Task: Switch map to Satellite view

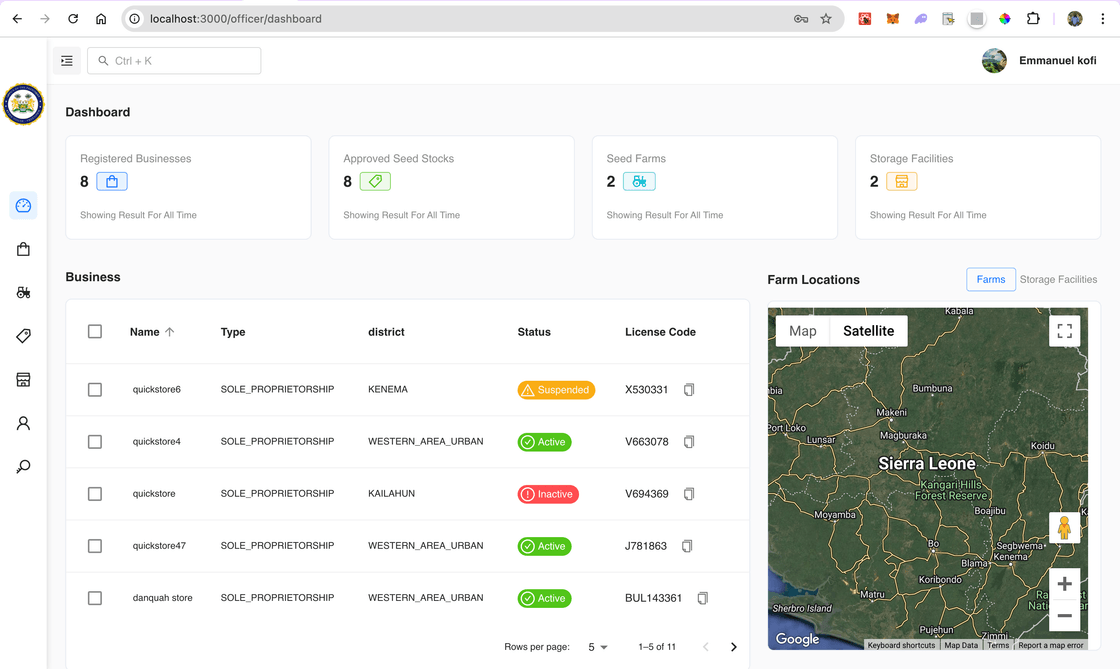Action: pos(869,331)
